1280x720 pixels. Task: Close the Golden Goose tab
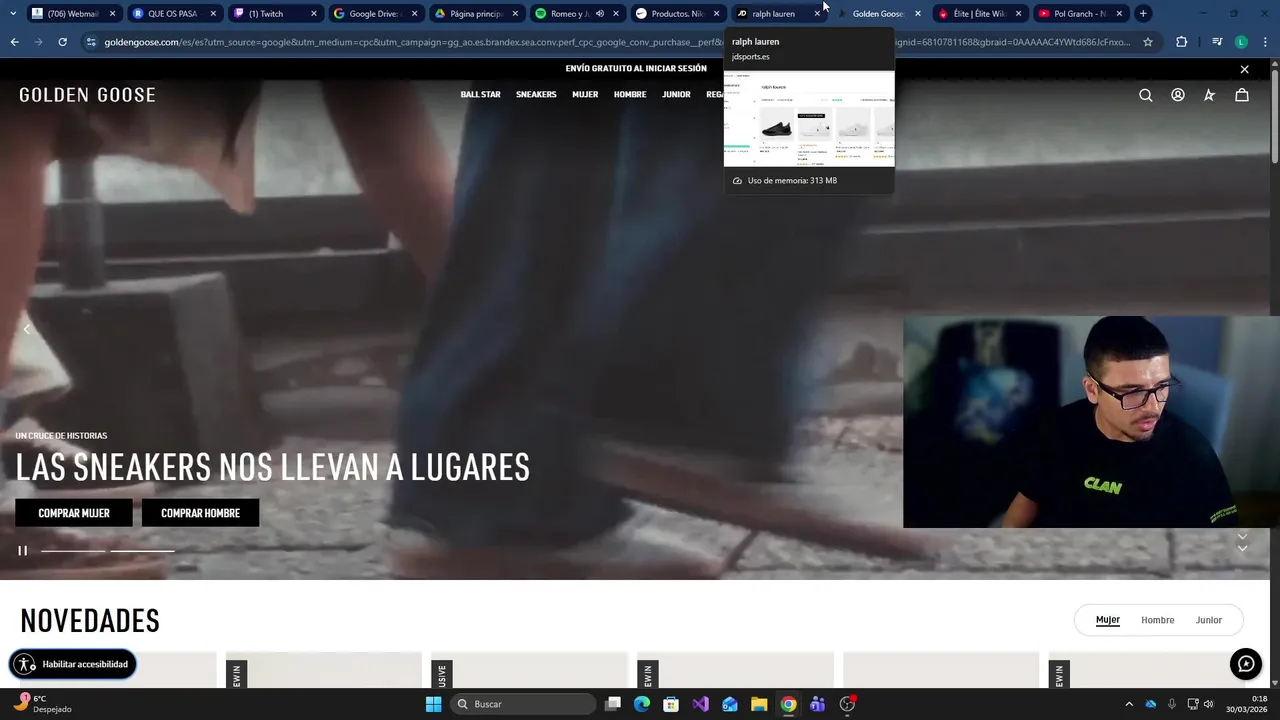click(918, 14)
